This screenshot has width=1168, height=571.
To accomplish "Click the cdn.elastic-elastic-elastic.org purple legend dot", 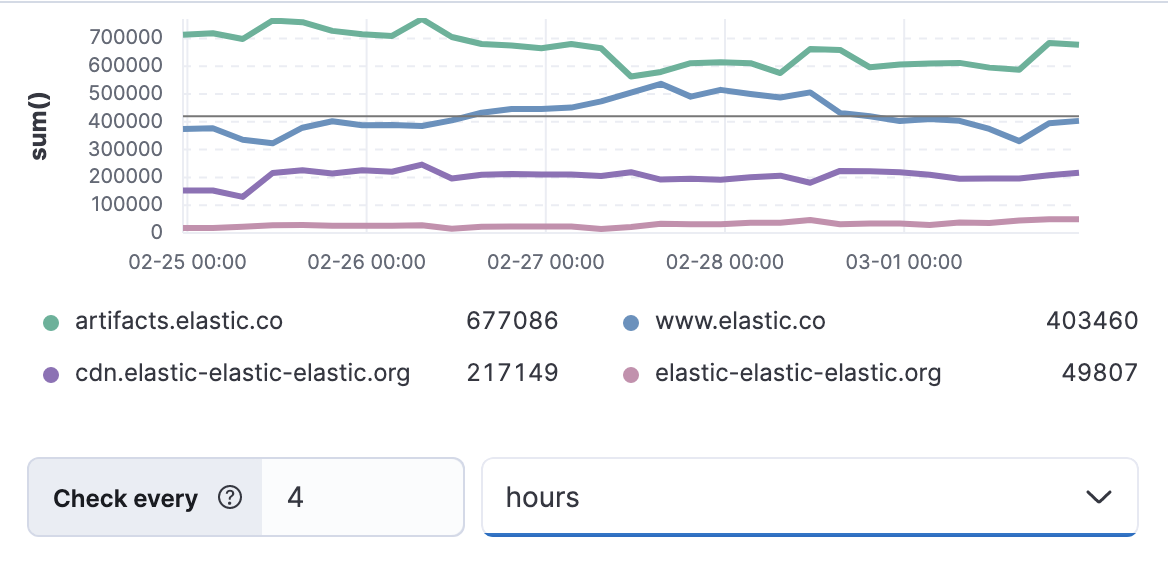I will click(x=51, y=375).
